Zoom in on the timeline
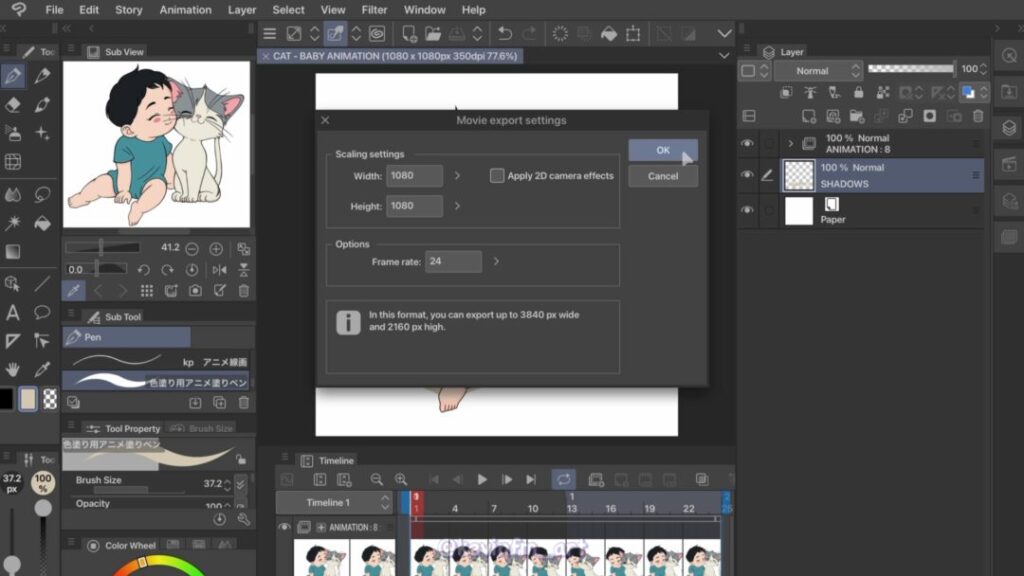Image resolution: width=1024 pixels, height=576 pixels. [x=401, y=480]
